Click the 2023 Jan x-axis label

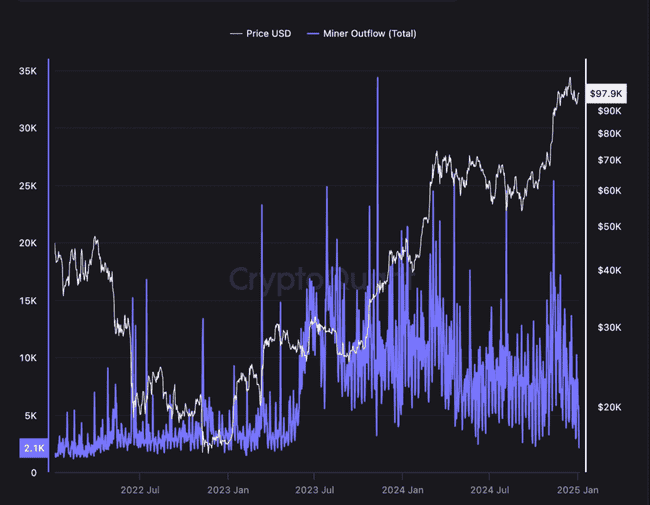pyautogui.click(x=227, y=490)
